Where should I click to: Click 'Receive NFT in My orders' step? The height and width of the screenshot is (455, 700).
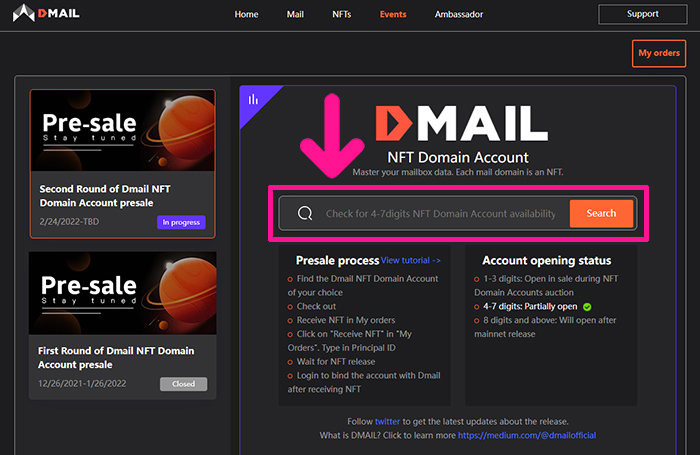[346, 320]
